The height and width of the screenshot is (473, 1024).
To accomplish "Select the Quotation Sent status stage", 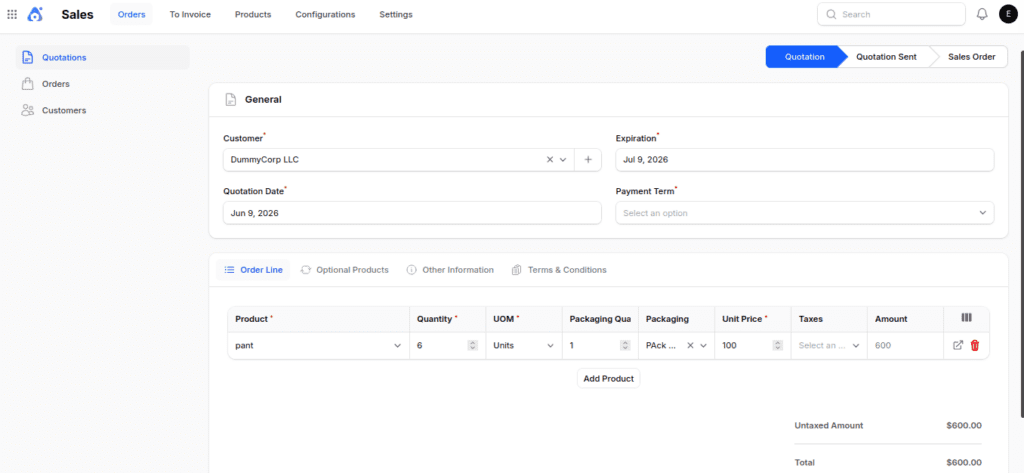I will pyautogui.click(x=886, y=57).
